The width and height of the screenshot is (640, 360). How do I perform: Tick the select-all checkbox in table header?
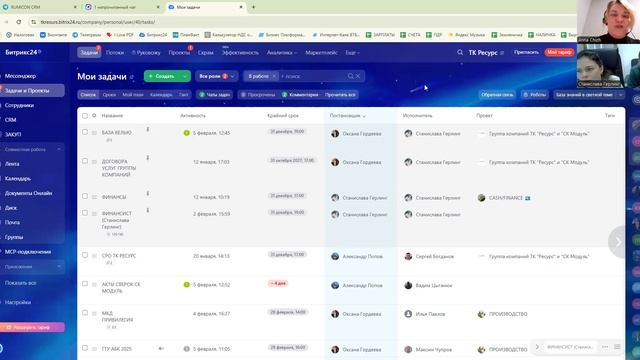tap(85, 116)
